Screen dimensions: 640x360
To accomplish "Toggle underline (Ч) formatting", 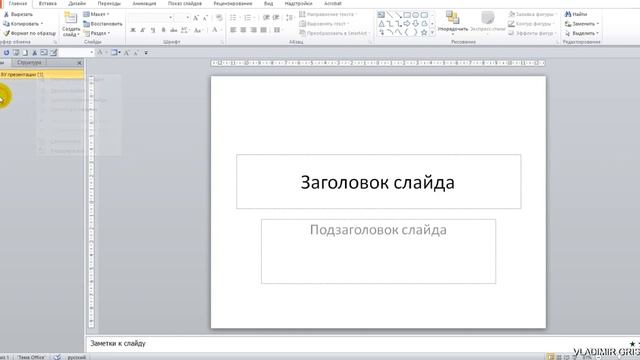I will point(153,30).
